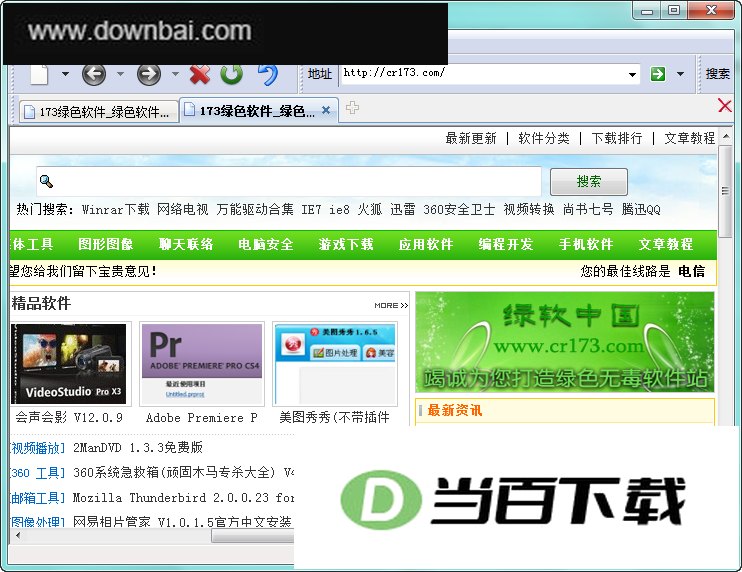
Task: Click the green 搜索 search button
Action: (x=589, y=181)
